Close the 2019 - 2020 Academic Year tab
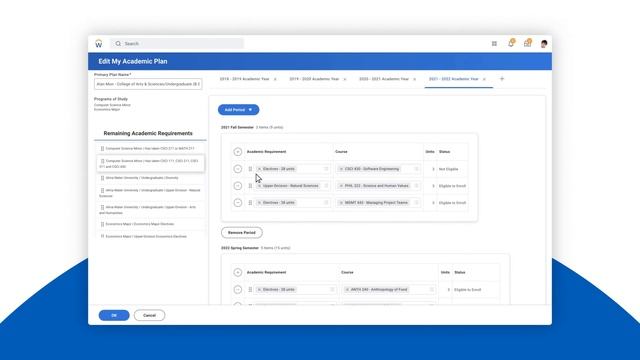Viewport: 640px width, 360px height. click(345, 79)
